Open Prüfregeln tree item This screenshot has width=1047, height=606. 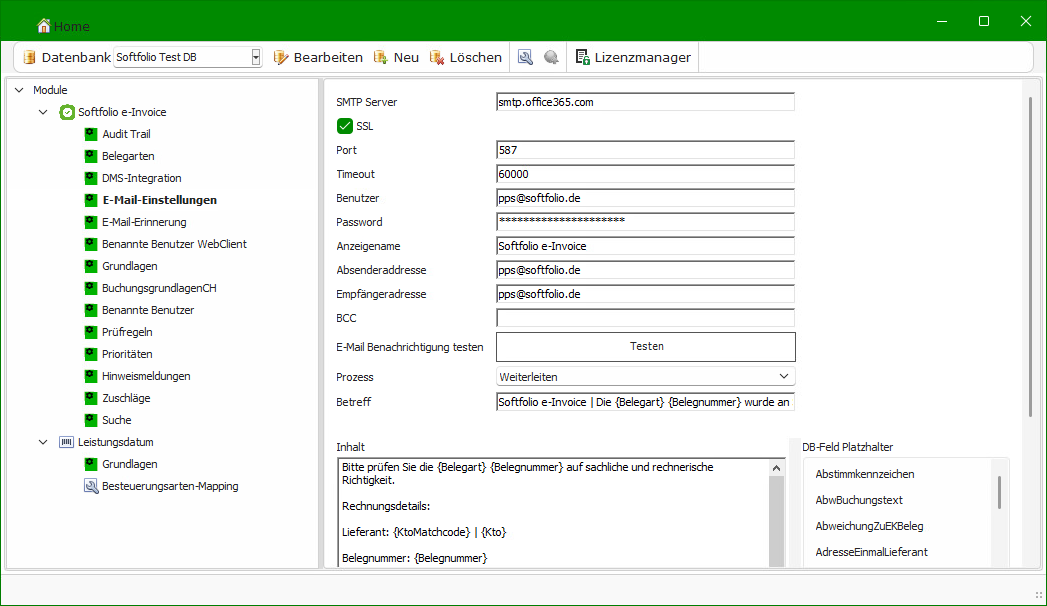pos(127,332)
